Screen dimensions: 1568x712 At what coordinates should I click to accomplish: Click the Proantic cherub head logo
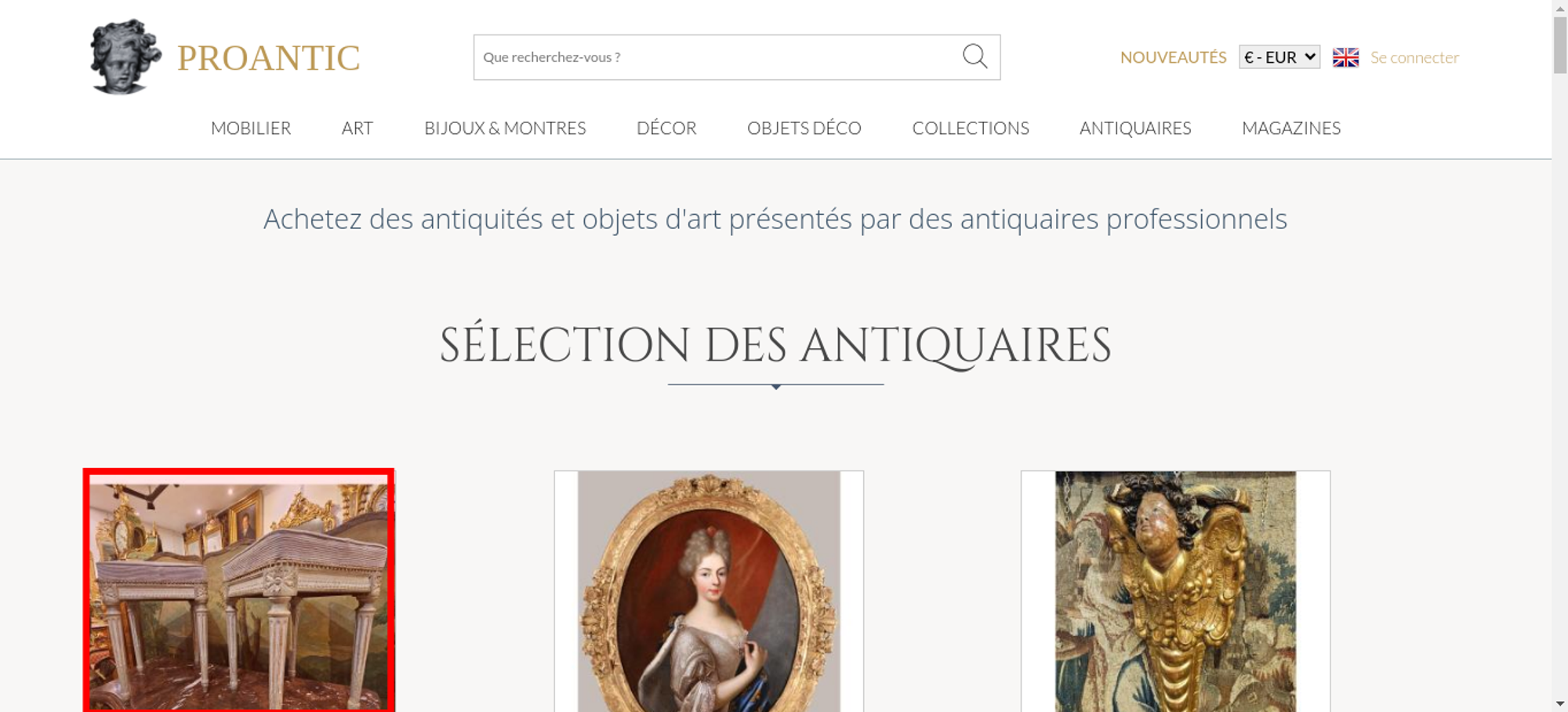[125, 56]
